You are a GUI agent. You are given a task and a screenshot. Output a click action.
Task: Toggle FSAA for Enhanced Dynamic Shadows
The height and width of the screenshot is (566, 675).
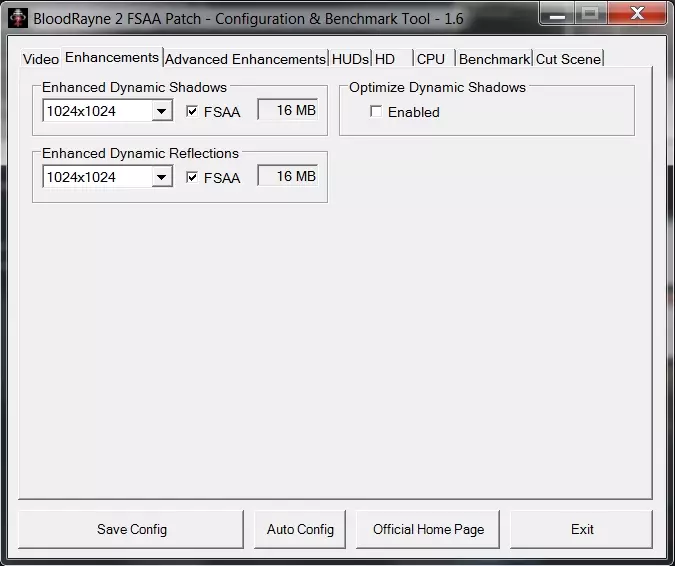coord(192,111)
